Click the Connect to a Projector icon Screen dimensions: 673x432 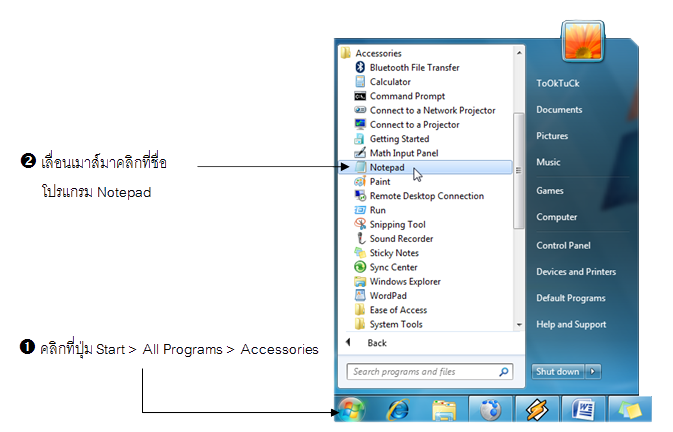click(360, 124)
